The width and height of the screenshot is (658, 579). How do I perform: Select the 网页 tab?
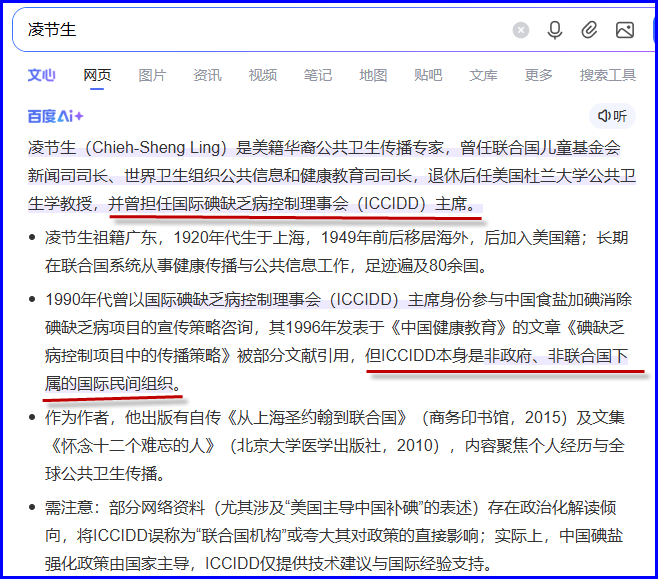97,76
